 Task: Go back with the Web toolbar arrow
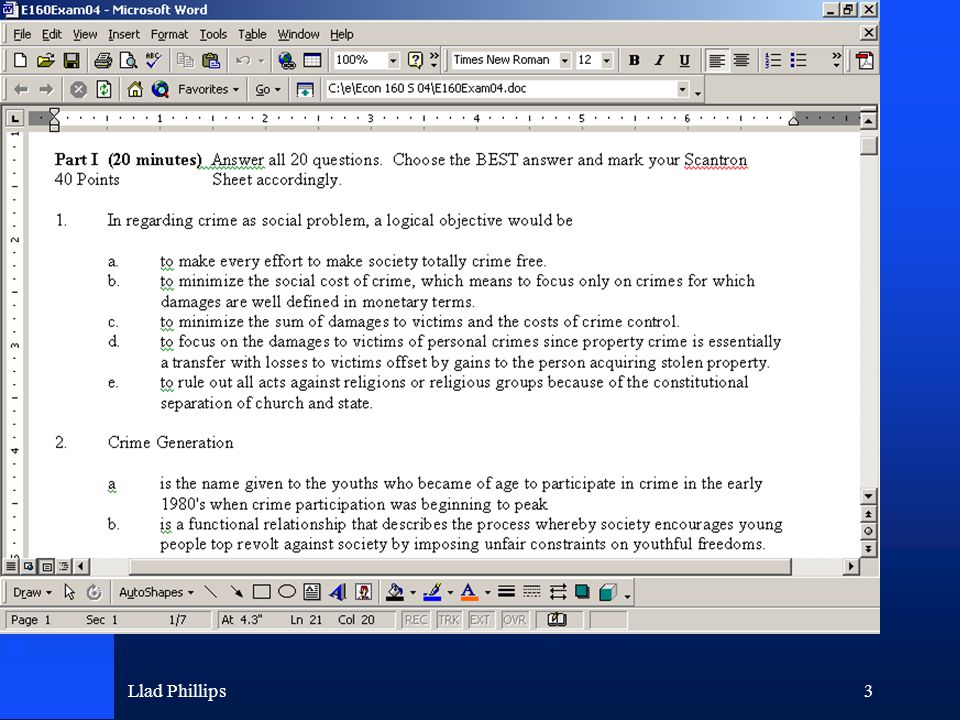[x=21, y=89]
